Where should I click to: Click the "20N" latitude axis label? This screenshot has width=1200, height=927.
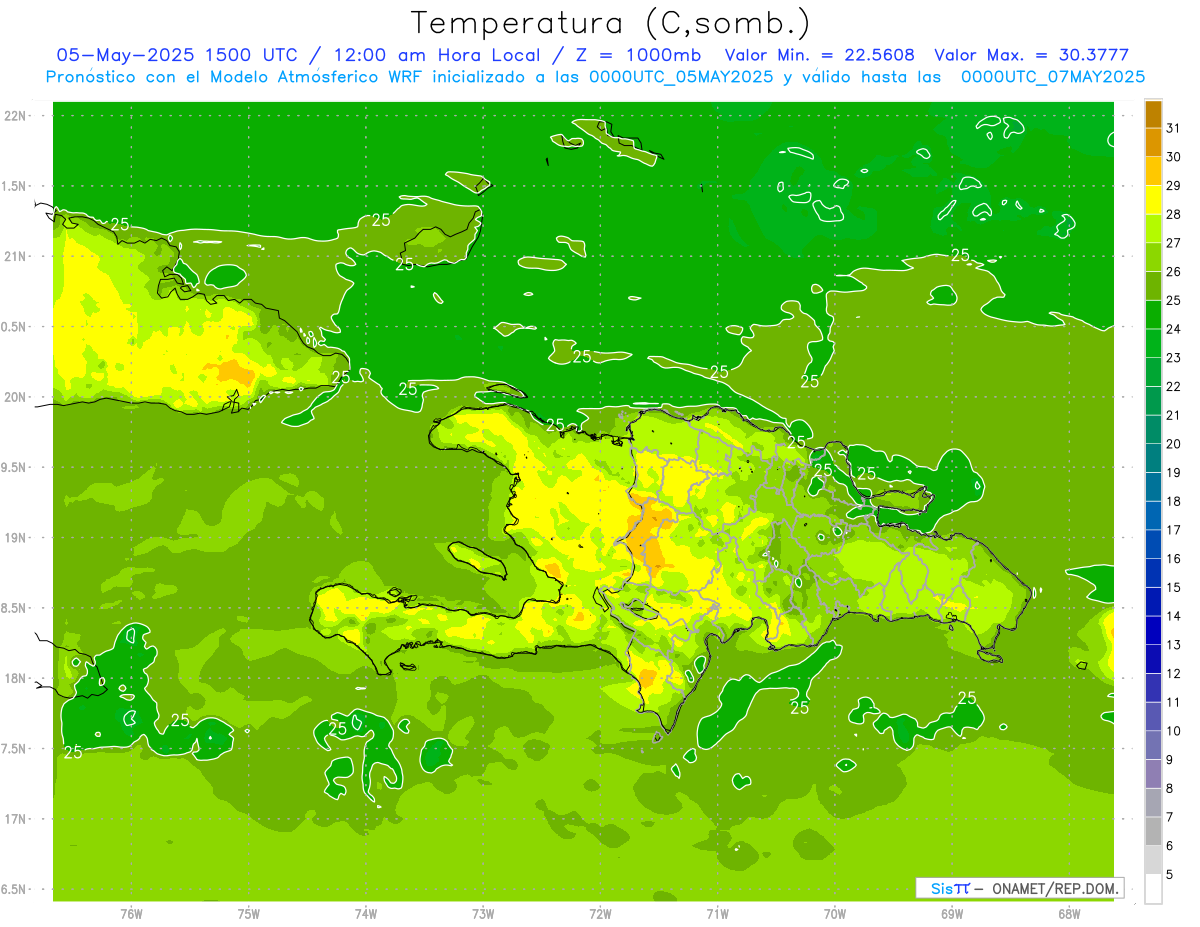(x=17, y=397)
